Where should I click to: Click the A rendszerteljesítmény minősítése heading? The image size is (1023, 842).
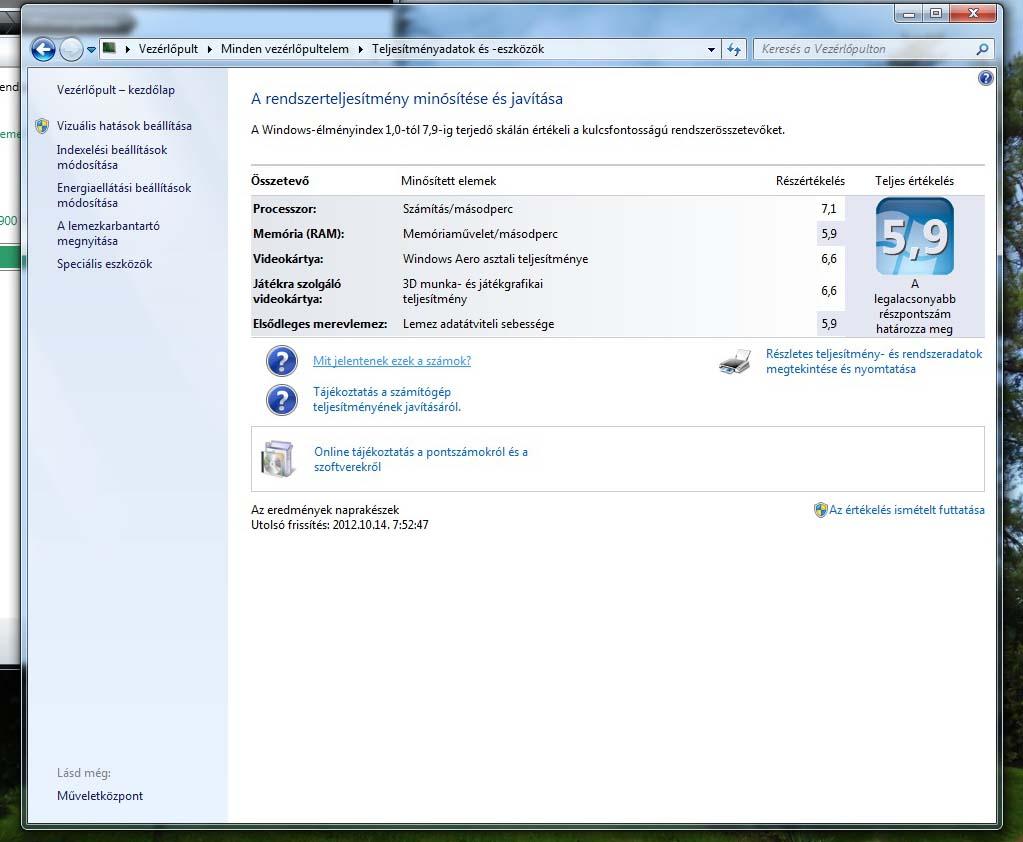pos(406,98)
